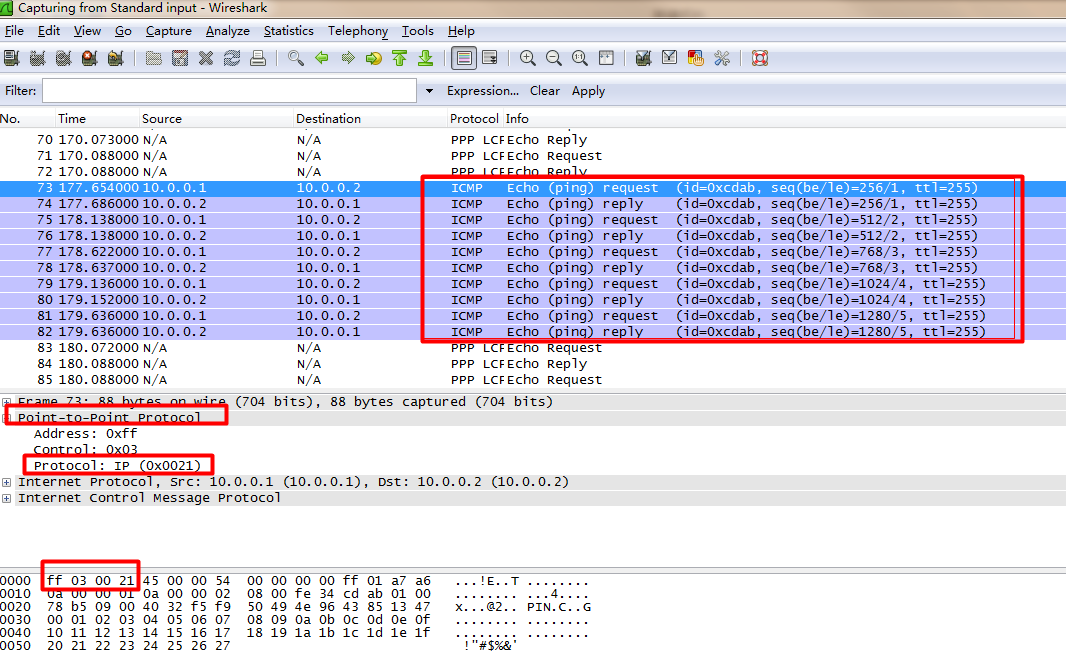Expand the Frame 73 tree node

[6, 402]
